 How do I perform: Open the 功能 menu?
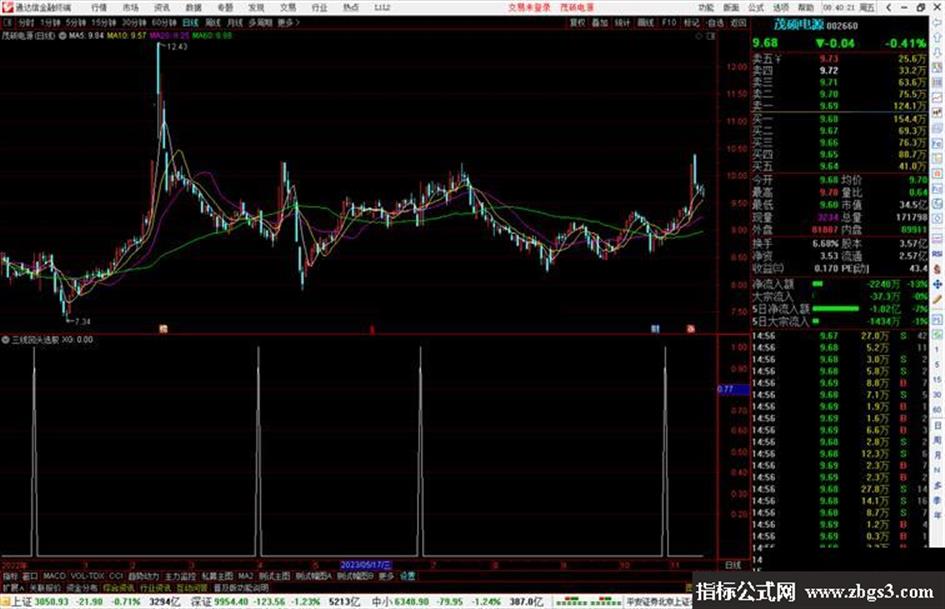[x=706, y=7]
